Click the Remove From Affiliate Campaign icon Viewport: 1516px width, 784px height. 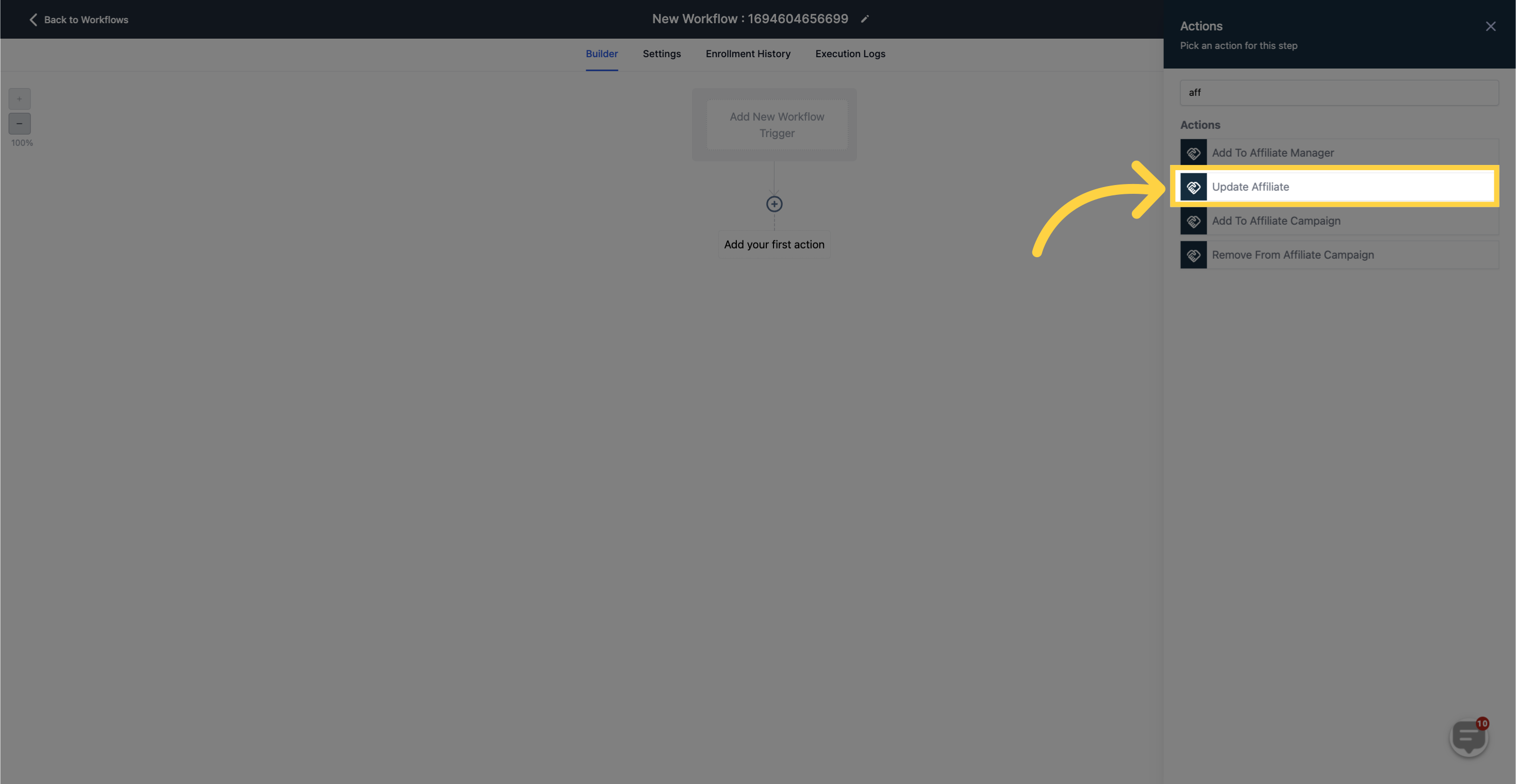coord(1194,254)
